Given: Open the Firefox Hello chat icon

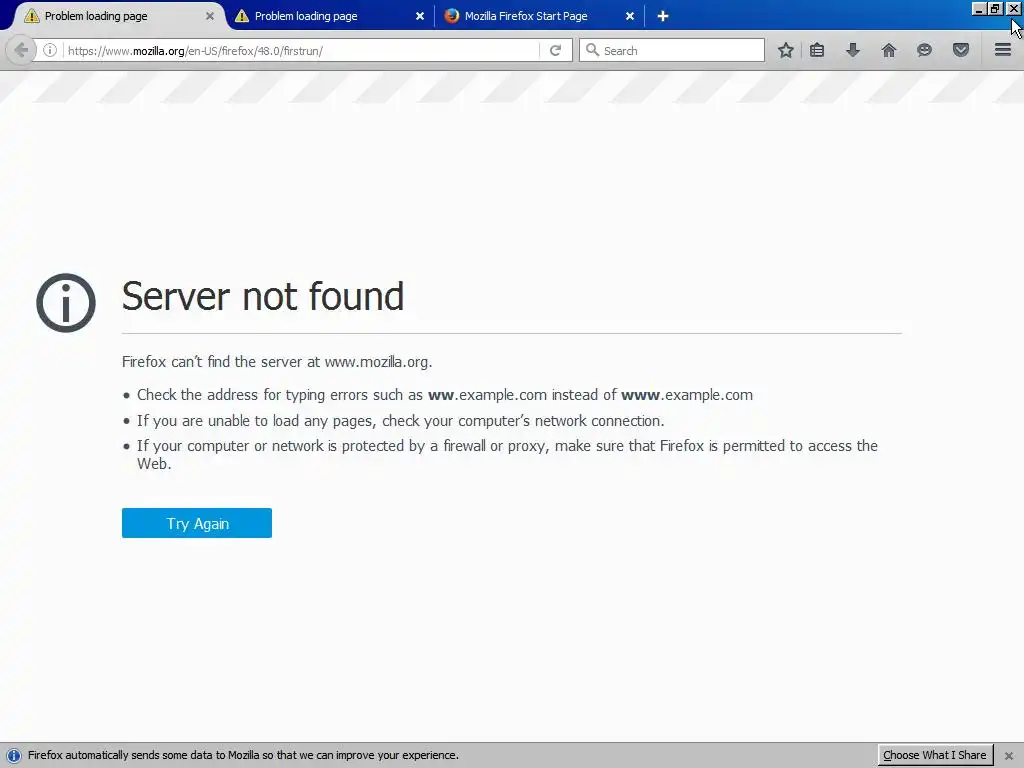Looking at the screenshot, I should pyautogui.click(x=924, y=50).
